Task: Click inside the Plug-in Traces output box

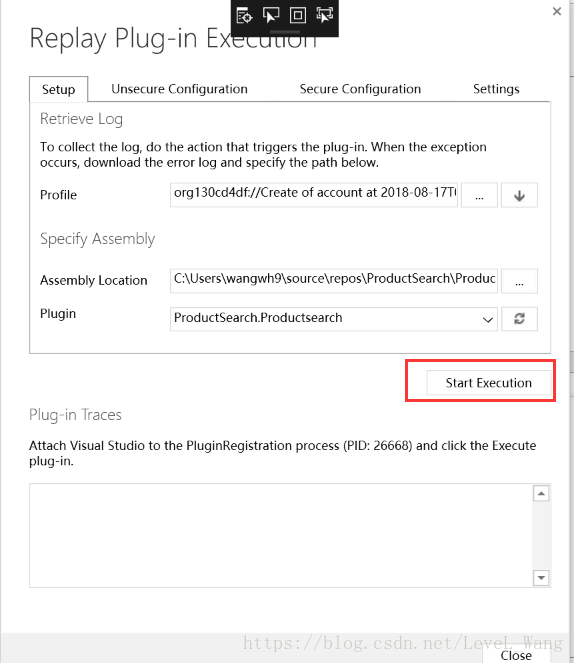Action: pos(281,535)
